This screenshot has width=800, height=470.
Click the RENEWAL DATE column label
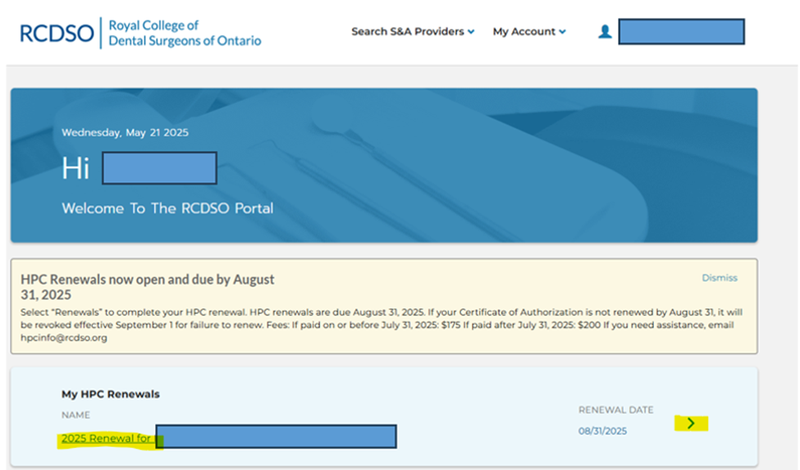616,410
